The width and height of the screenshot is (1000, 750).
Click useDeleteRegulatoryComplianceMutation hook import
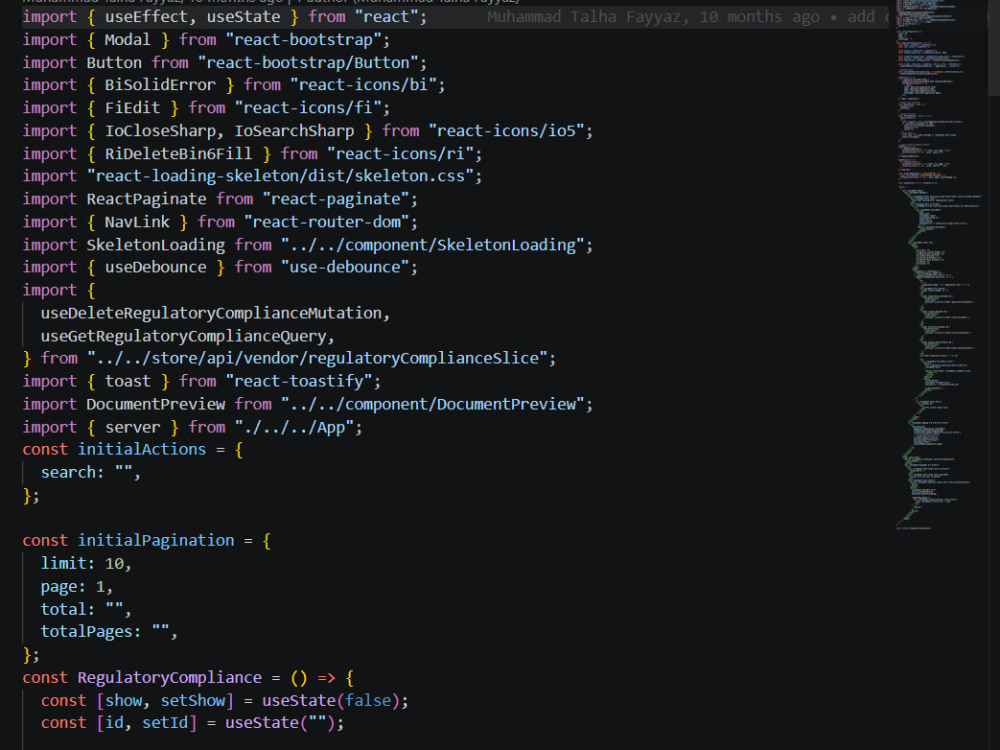coord(210,313)
